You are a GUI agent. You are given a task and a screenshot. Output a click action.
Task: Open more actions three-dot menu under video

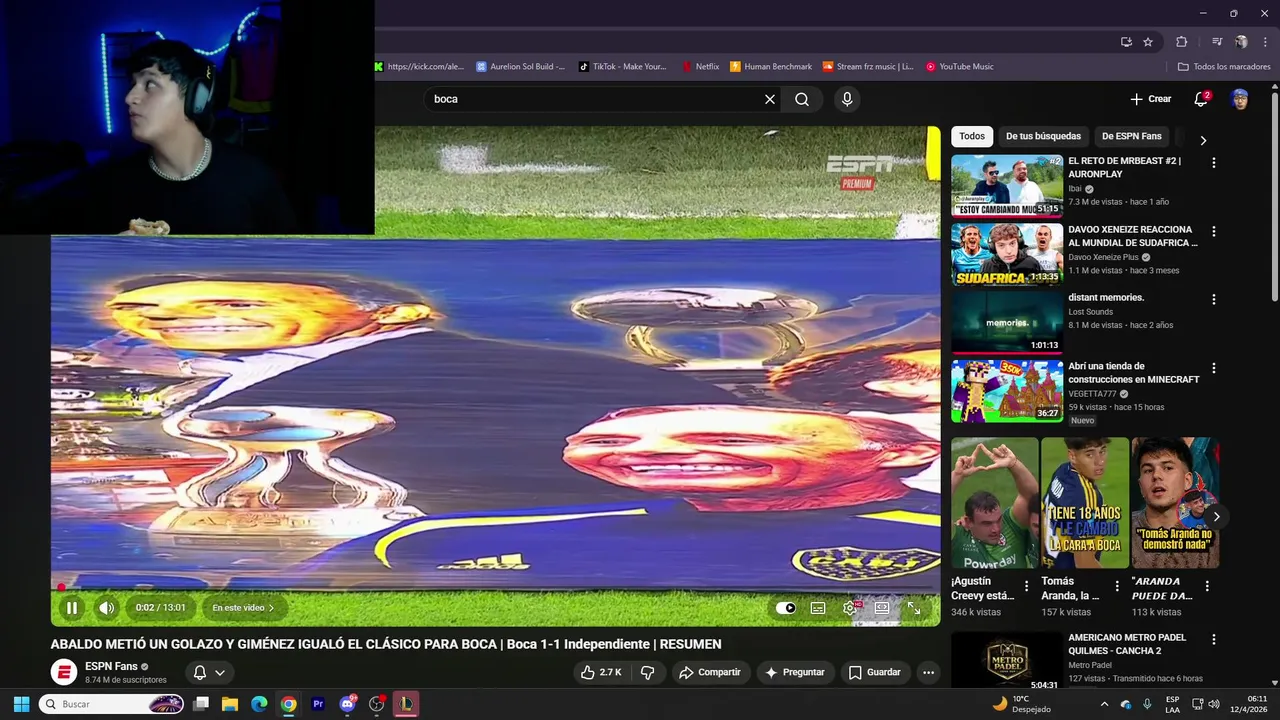928,672
